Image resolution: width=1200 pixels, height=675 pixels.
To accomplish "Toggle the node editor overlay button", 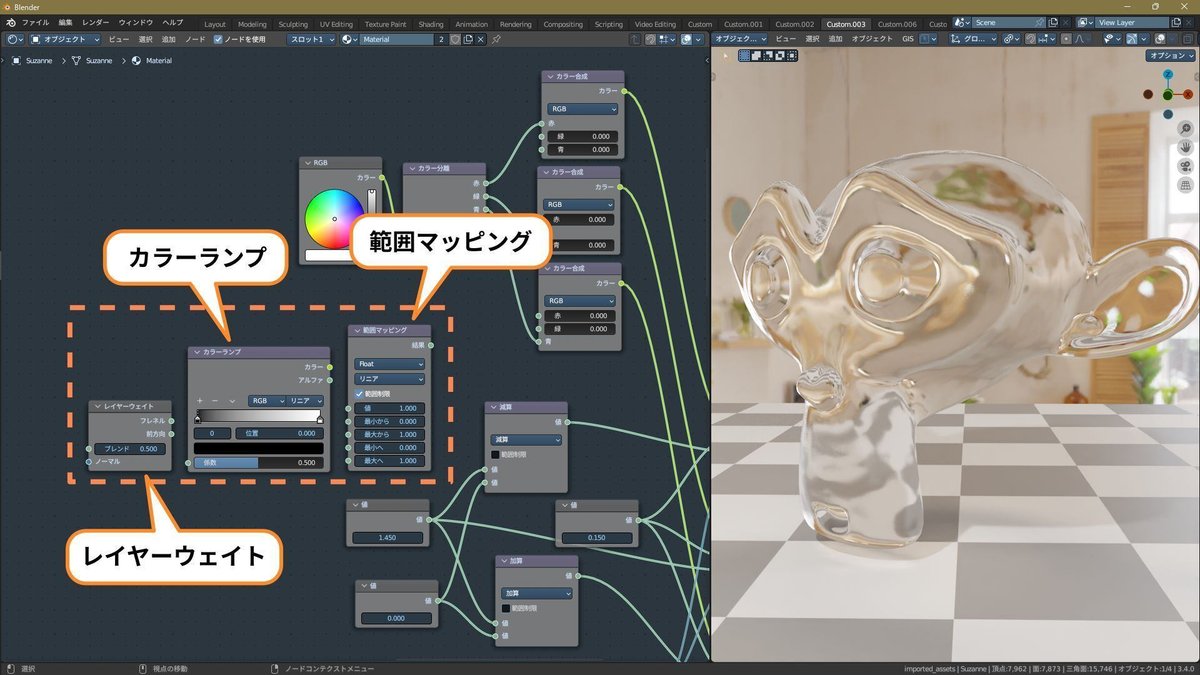I will 687,39.
